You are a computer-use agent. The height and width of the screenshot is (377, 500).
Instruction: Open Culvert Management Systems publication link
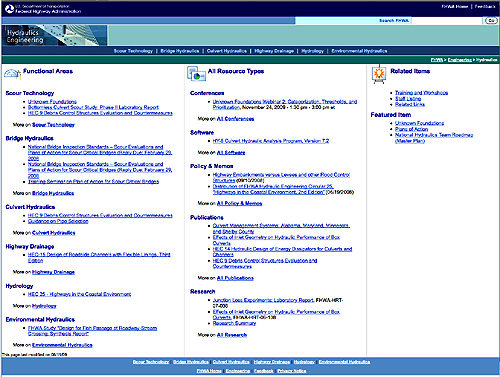point(281,229)
